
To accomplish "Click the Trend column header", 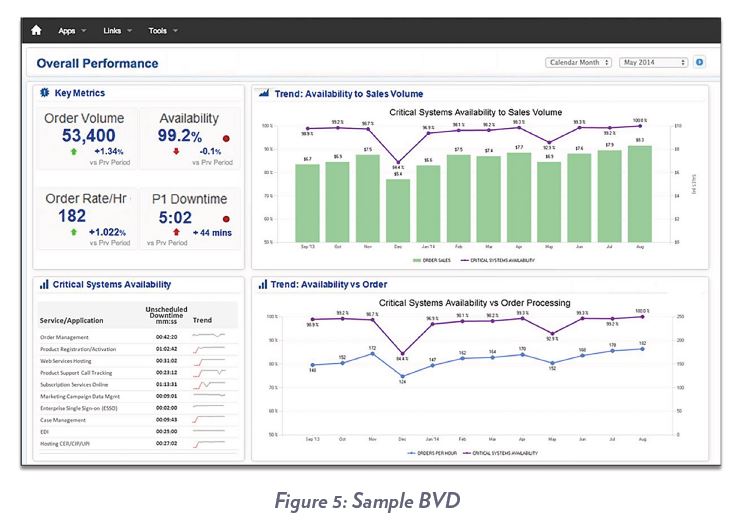I will (202, 320).
